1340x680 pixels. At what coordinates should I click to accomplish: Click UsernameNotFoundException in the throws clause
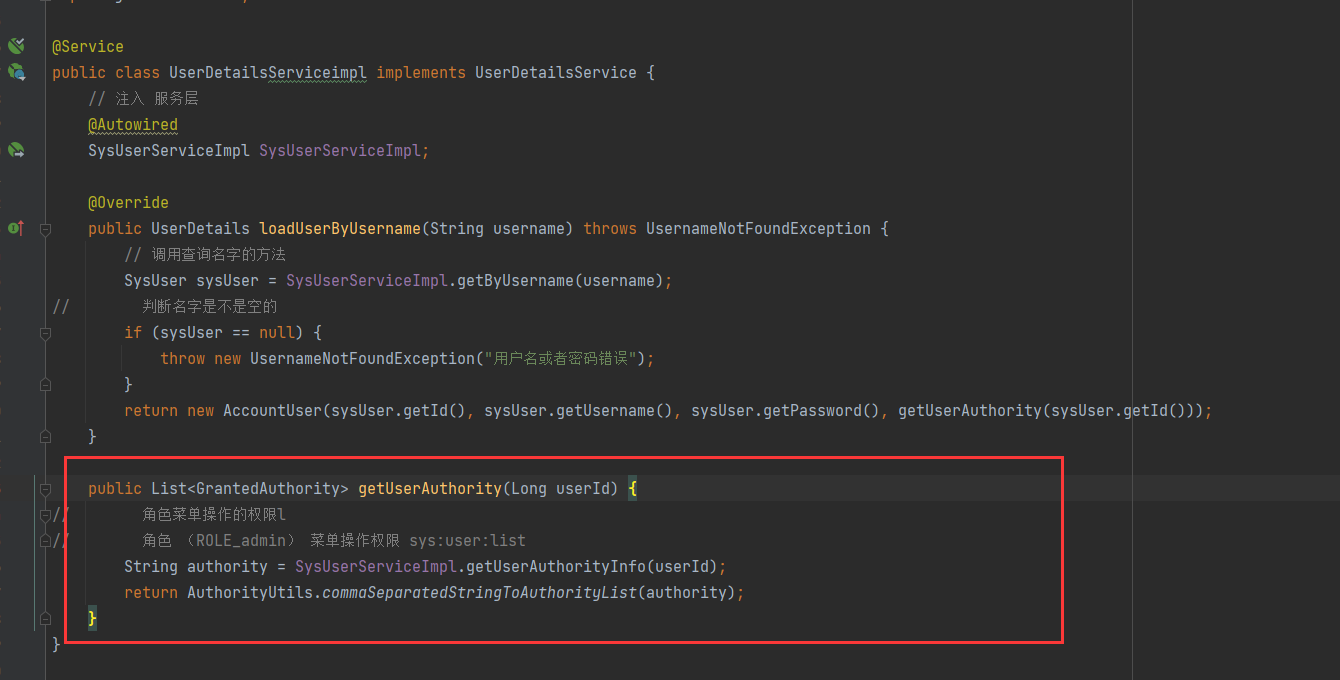758,229
